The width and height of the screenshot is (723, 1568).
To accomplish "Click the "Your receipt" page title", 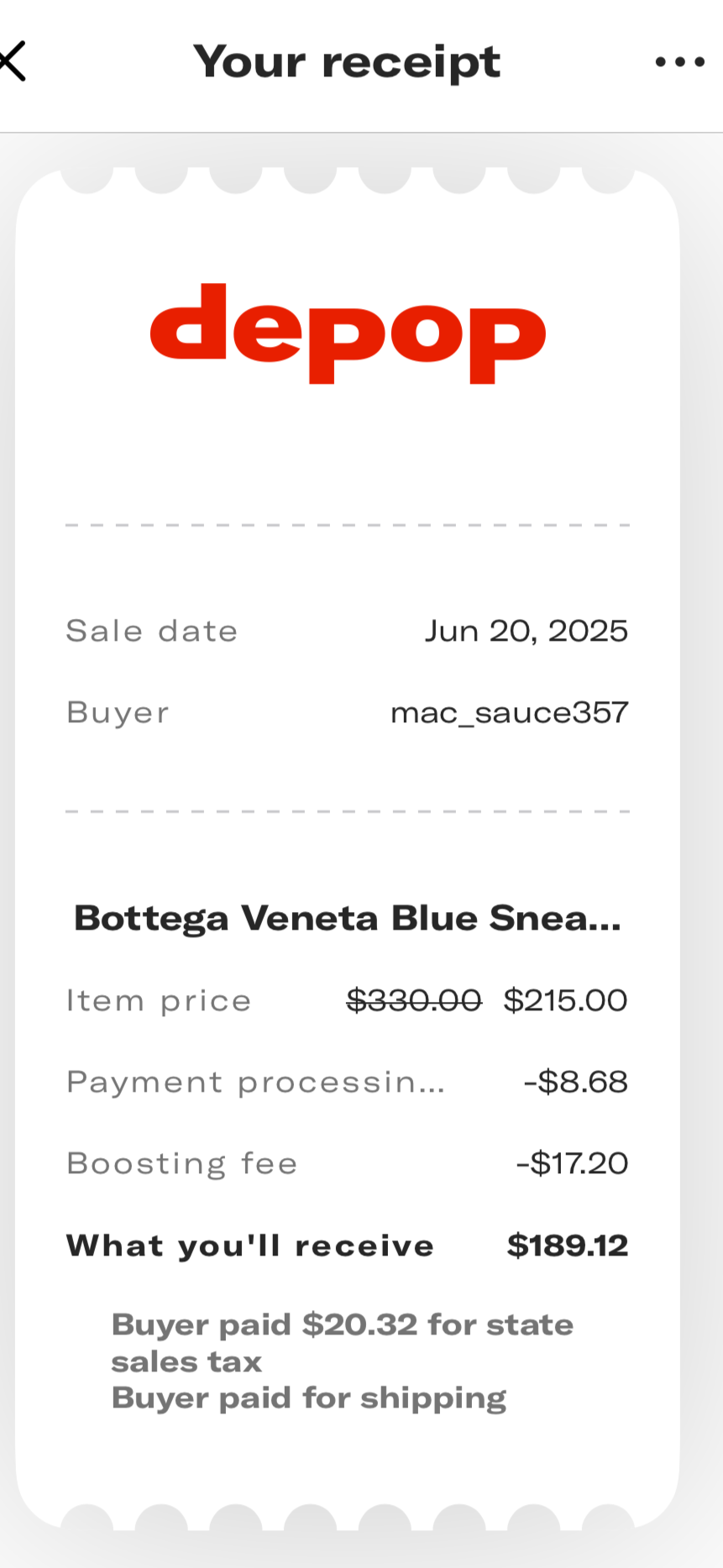I will (347, 61).
